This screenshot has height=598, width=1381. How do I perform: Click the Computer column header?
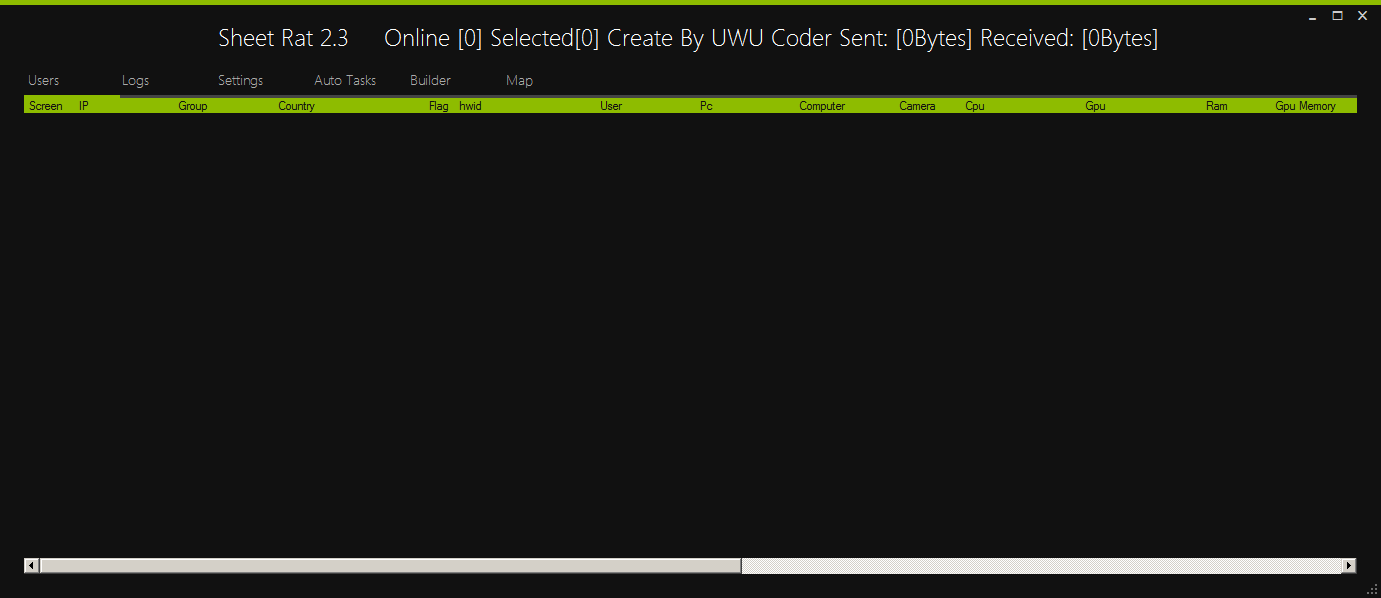[x=822, y=106]
